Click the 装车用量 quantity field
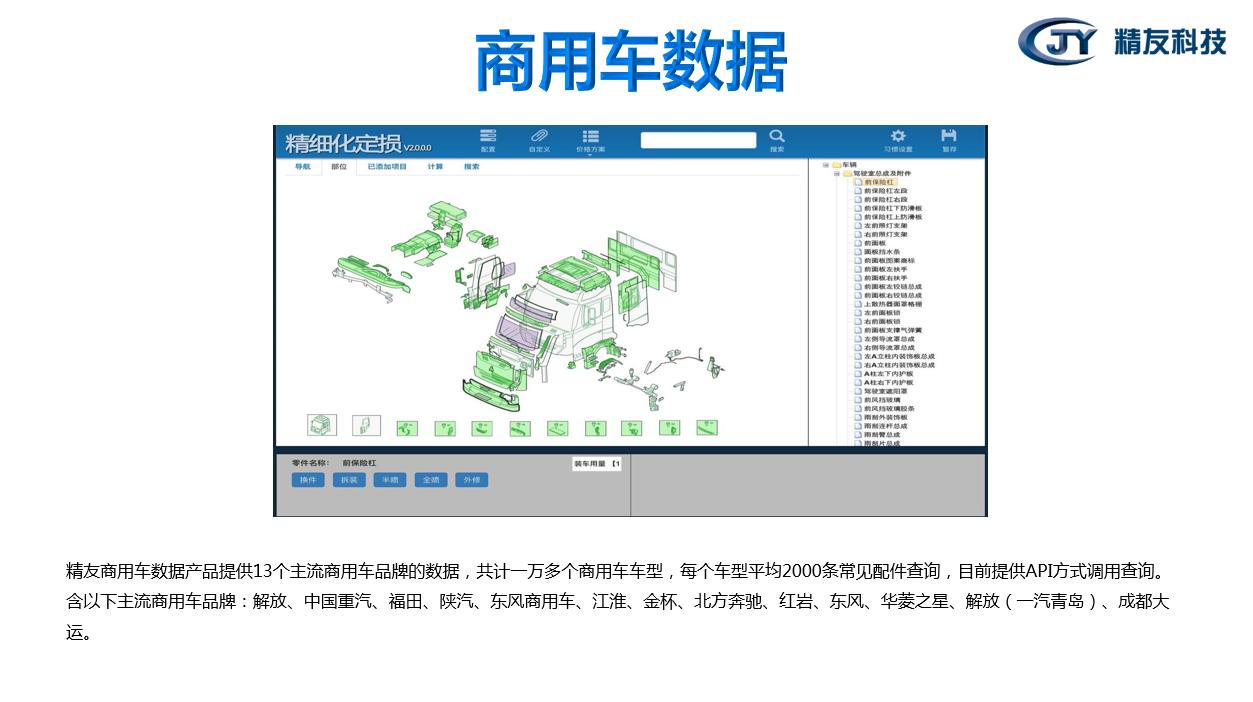This screenshot has height=702, width=1253. click(x=597, y=464)
